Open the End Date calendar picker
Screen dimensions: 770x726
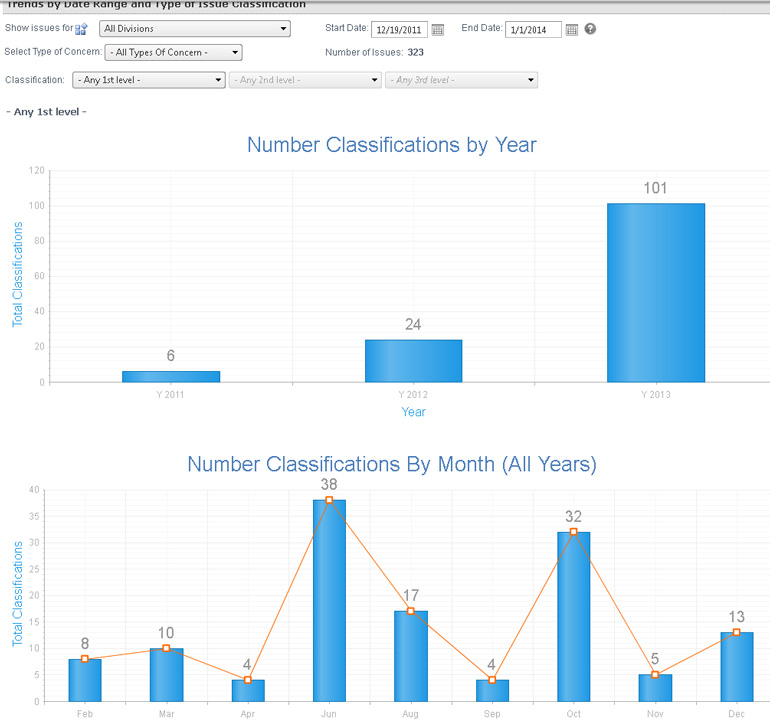tap(572, 30)
